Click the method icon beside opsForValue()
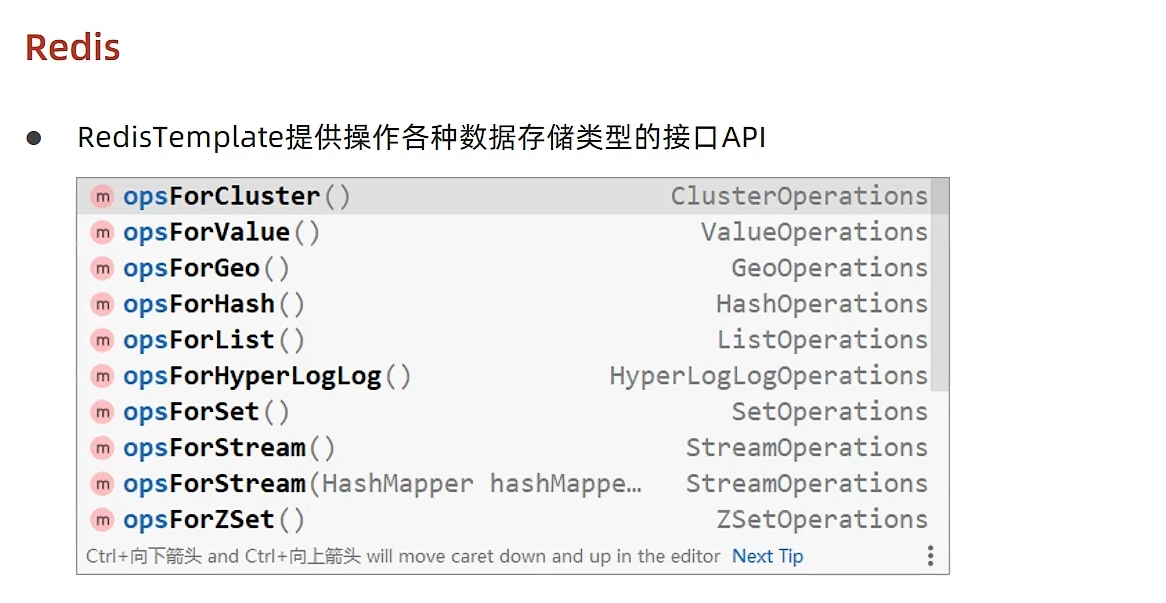The height and width of the screenshot is (603, 1166). coord(102,232)
